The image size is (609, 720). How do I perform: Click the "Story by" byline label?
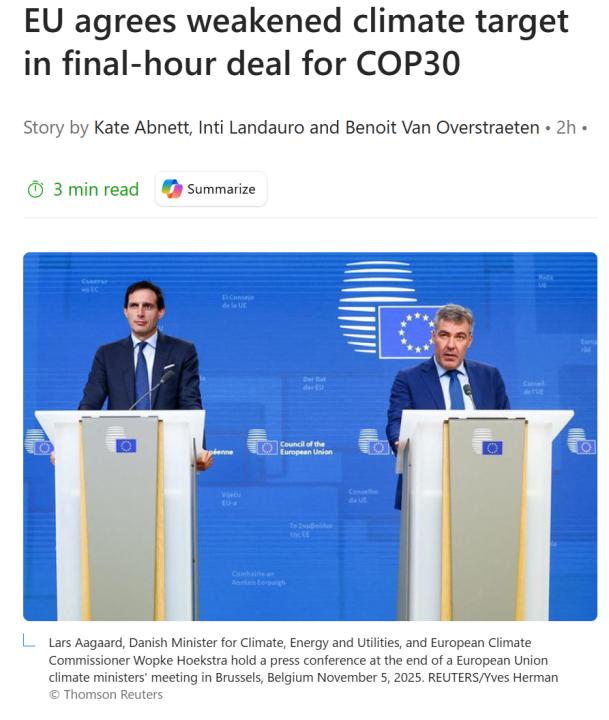[56, 128]
